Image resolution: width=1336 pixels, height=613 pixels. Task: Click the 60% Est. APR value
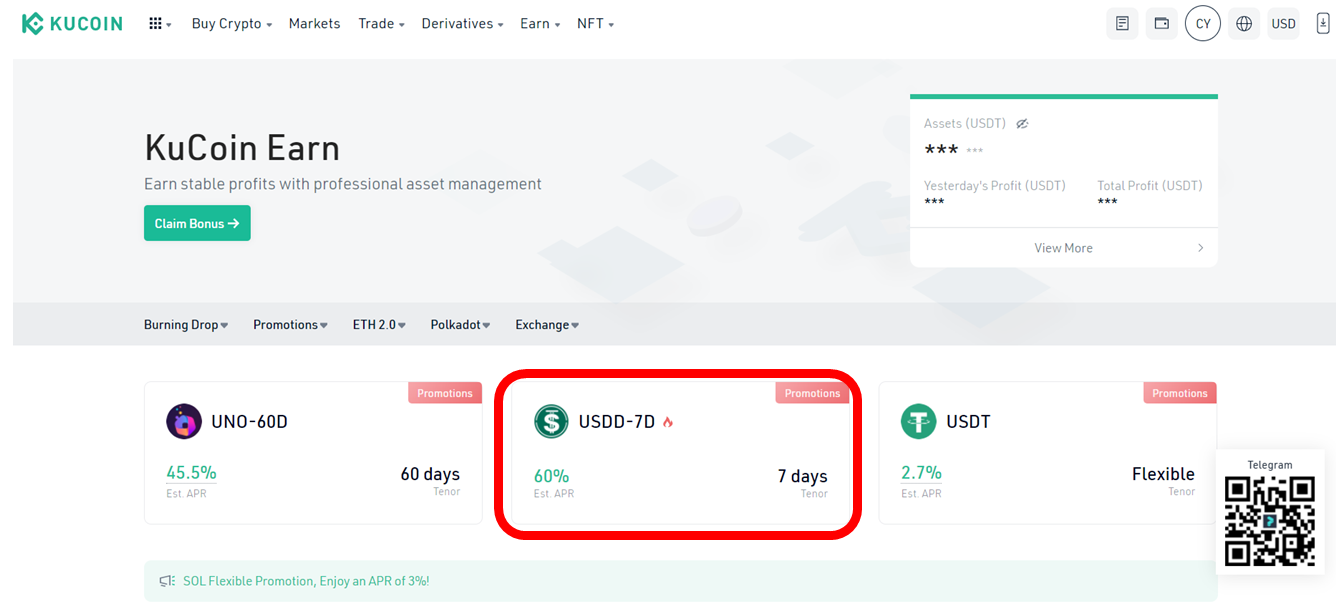tap(551, 476)
